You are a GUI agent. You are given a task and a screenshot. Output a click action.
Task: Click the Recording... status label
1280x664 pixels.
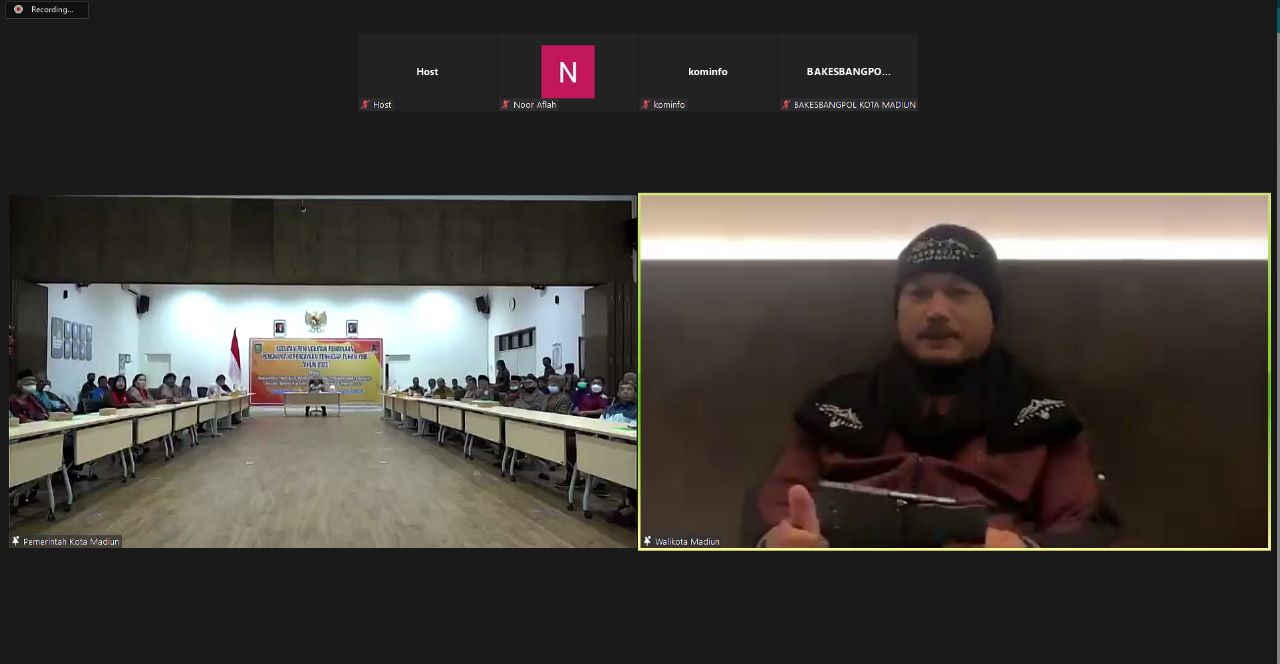point(52,10)
